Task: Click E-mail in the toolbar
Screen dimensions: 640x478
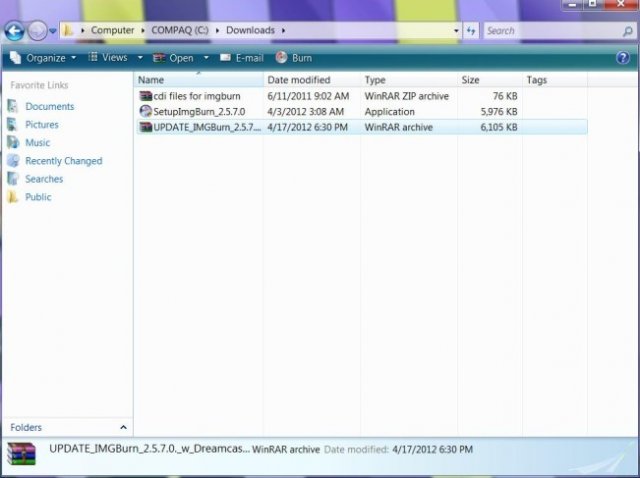Action: (242, 58)
